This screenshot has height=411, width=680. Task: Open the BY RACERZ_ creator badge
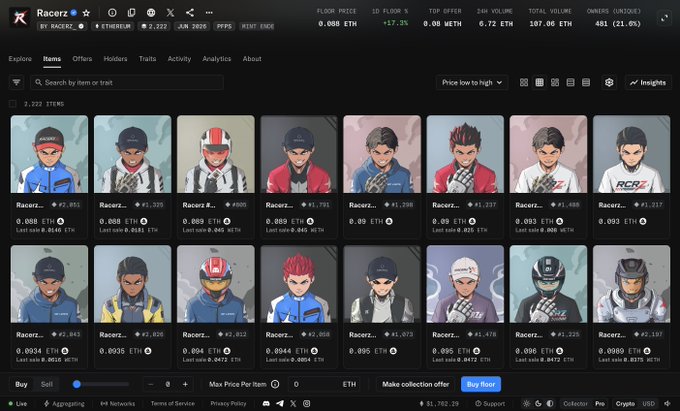coord(62,26)
